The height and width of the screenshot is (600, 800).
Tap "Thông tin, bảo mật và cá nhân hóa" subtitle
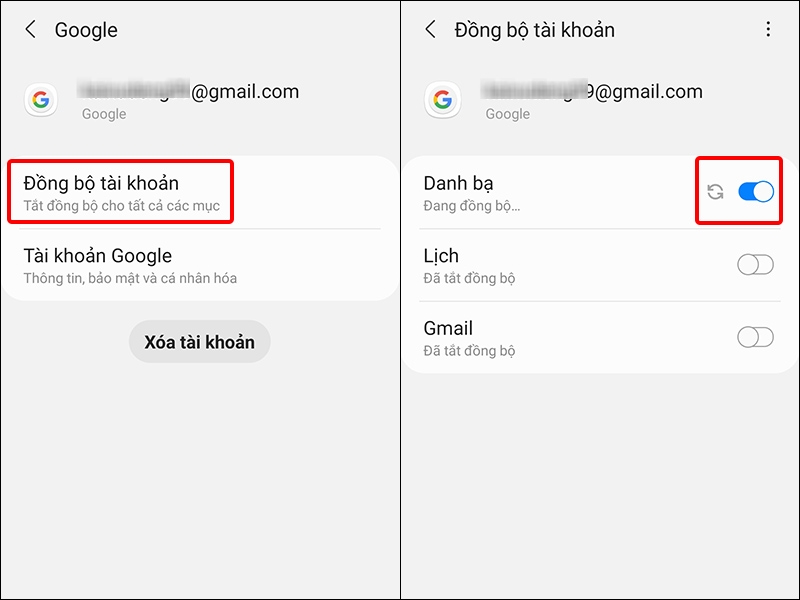click(x=130, y=278)
